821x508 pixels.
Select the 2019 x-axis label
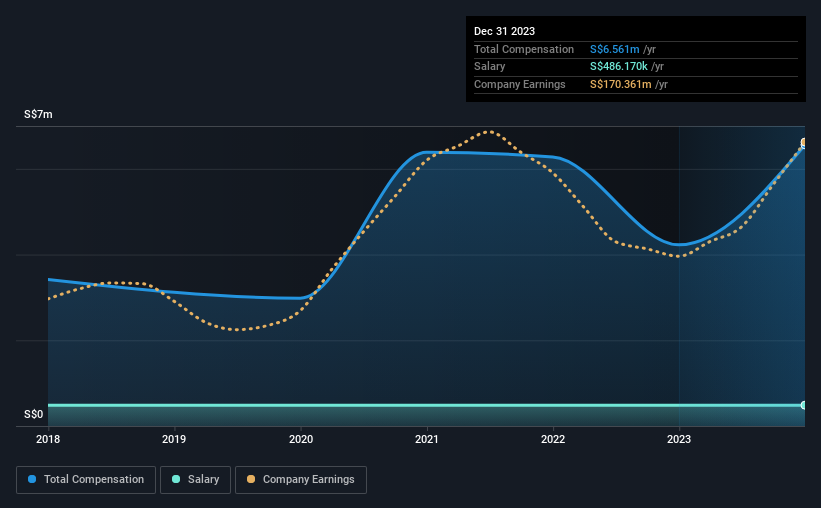click(174, 439)
